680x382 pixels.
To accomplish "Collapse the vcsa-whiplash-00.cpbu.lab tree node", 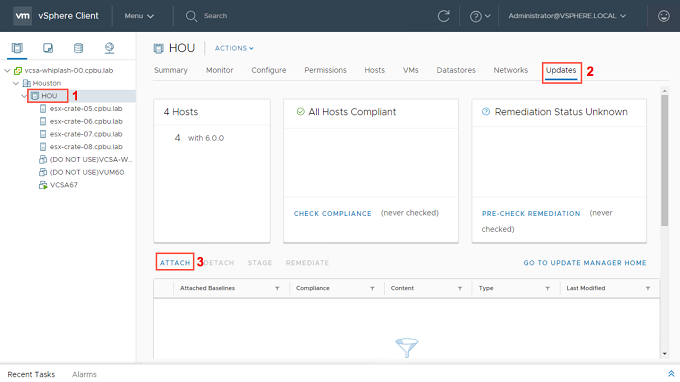I will 7,70.
